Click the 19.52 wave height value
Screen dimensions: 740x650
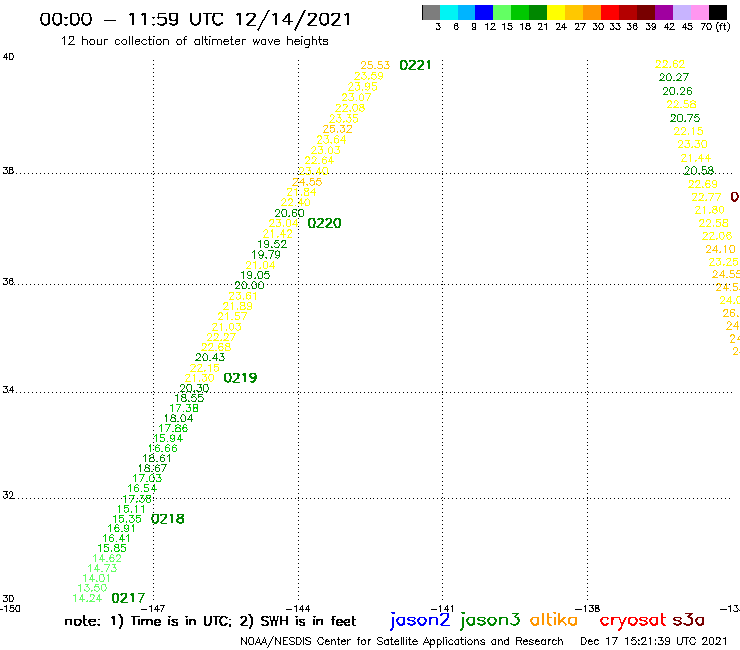coord(272,245)
